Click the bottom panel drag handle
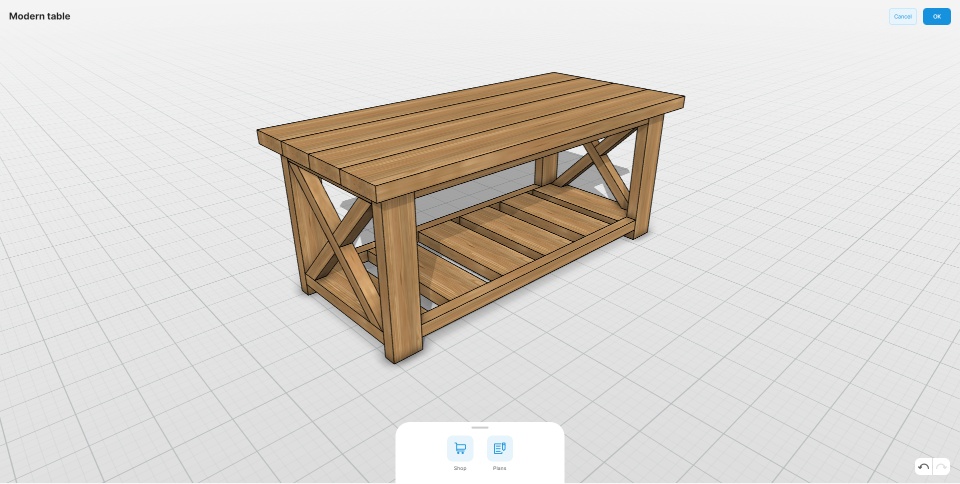Viewport: 960px width, 484px height. (480, 428)
